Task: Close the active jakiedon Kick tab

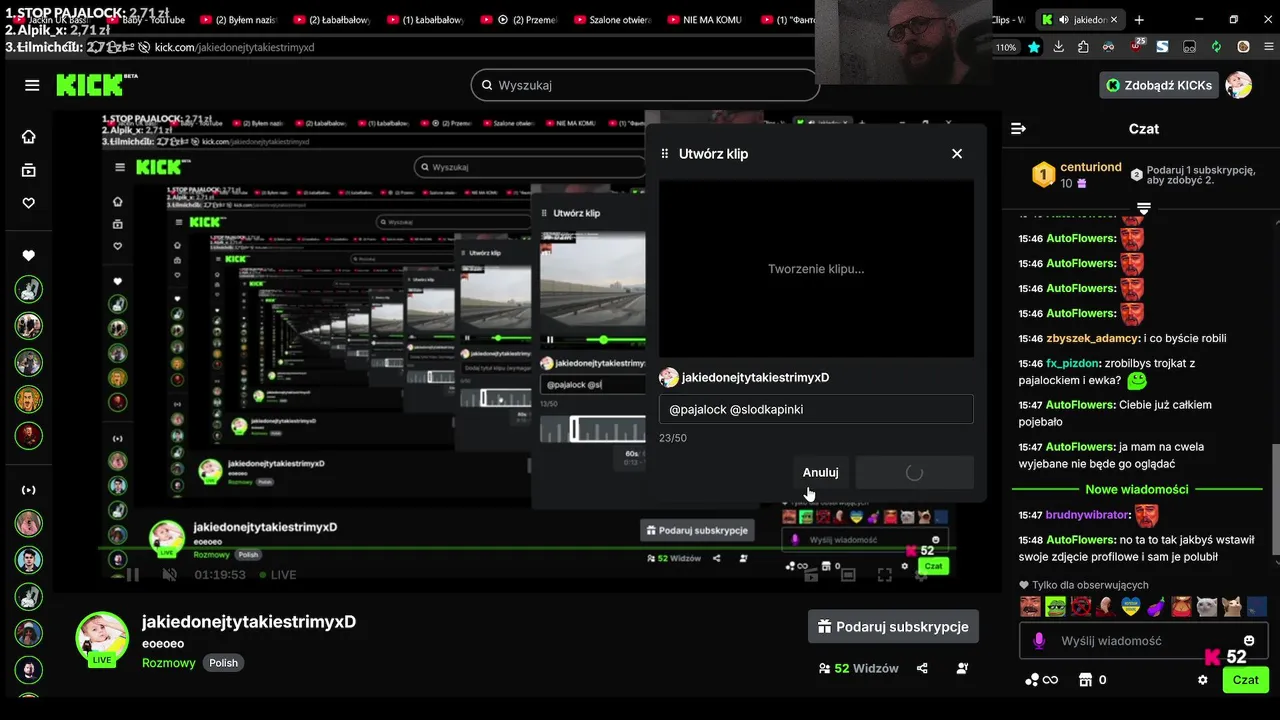Action: tap(1114, 20)
